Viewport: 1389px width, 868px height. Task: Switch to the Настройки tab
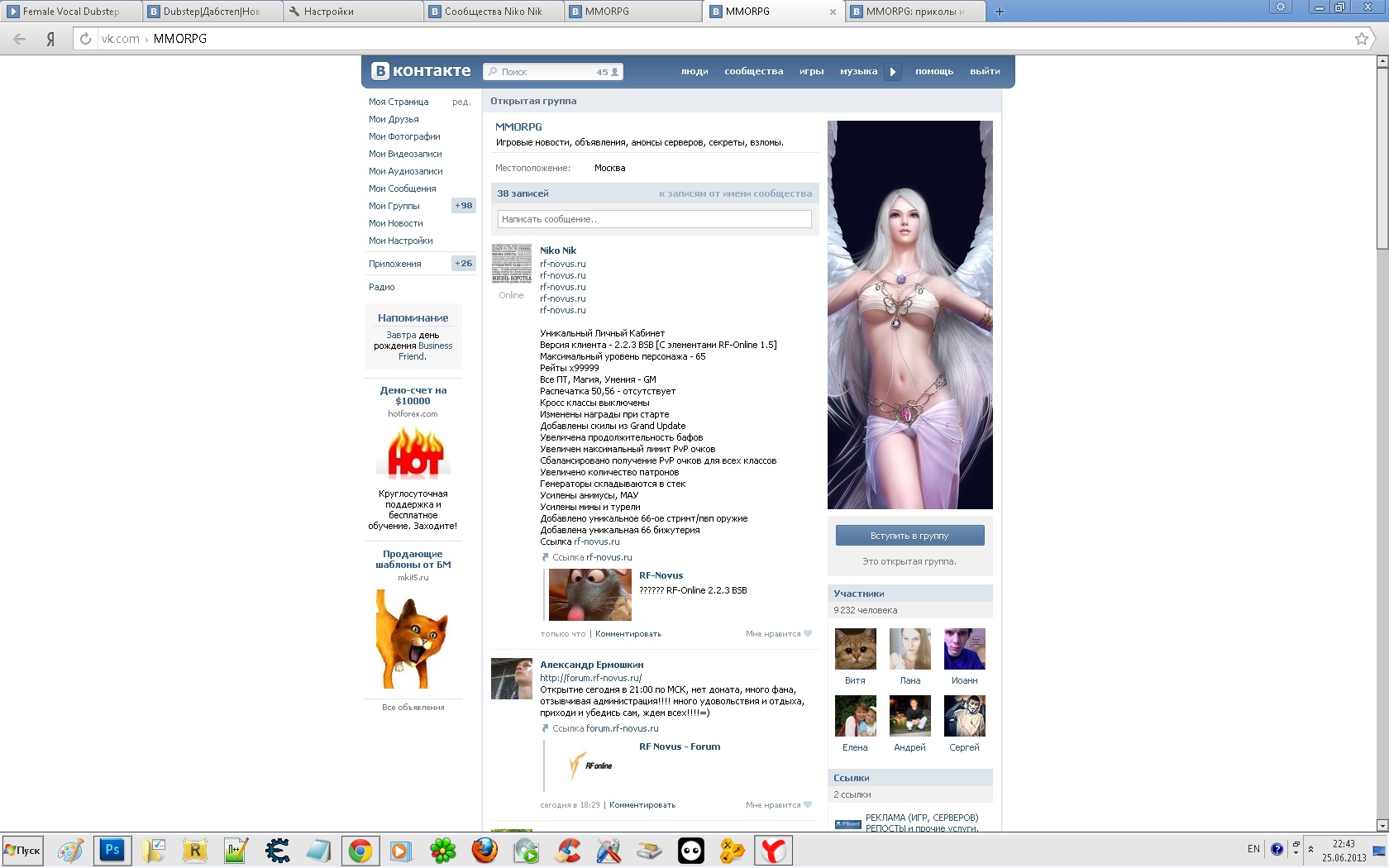click(x=353, y=12)
